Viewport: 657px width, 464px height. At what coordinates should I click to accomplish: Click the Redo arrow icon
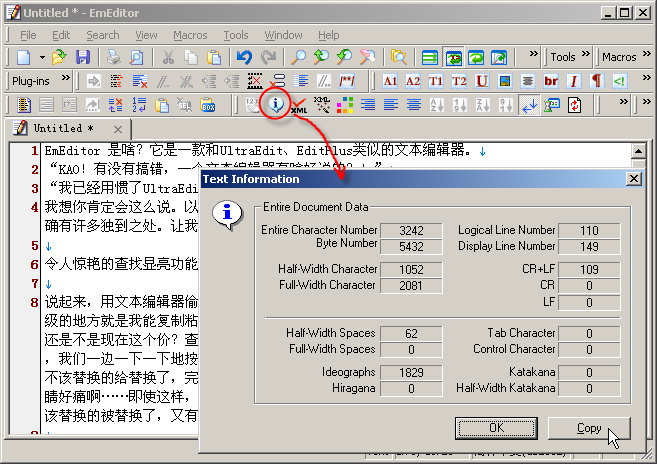268,57
